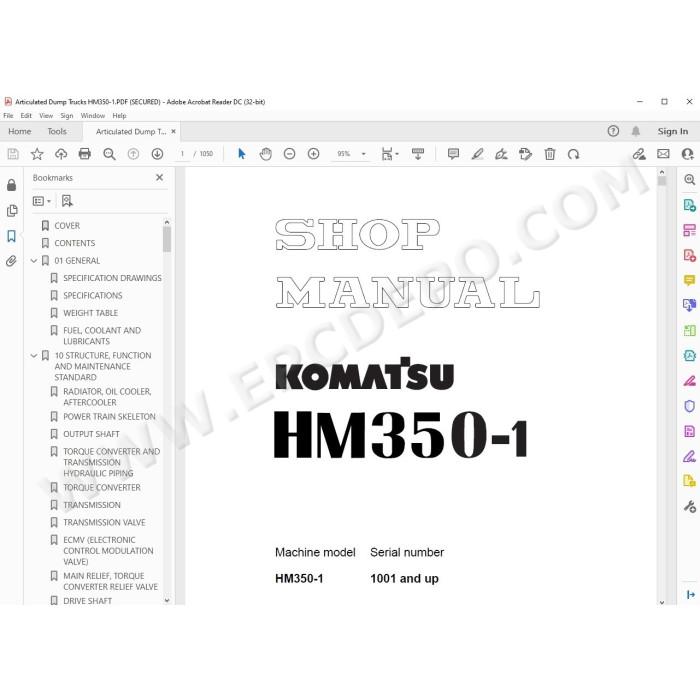The width and height of the screenshot is (700, 700).
Task: Print the document with printer icon
Action: (85, 154)
